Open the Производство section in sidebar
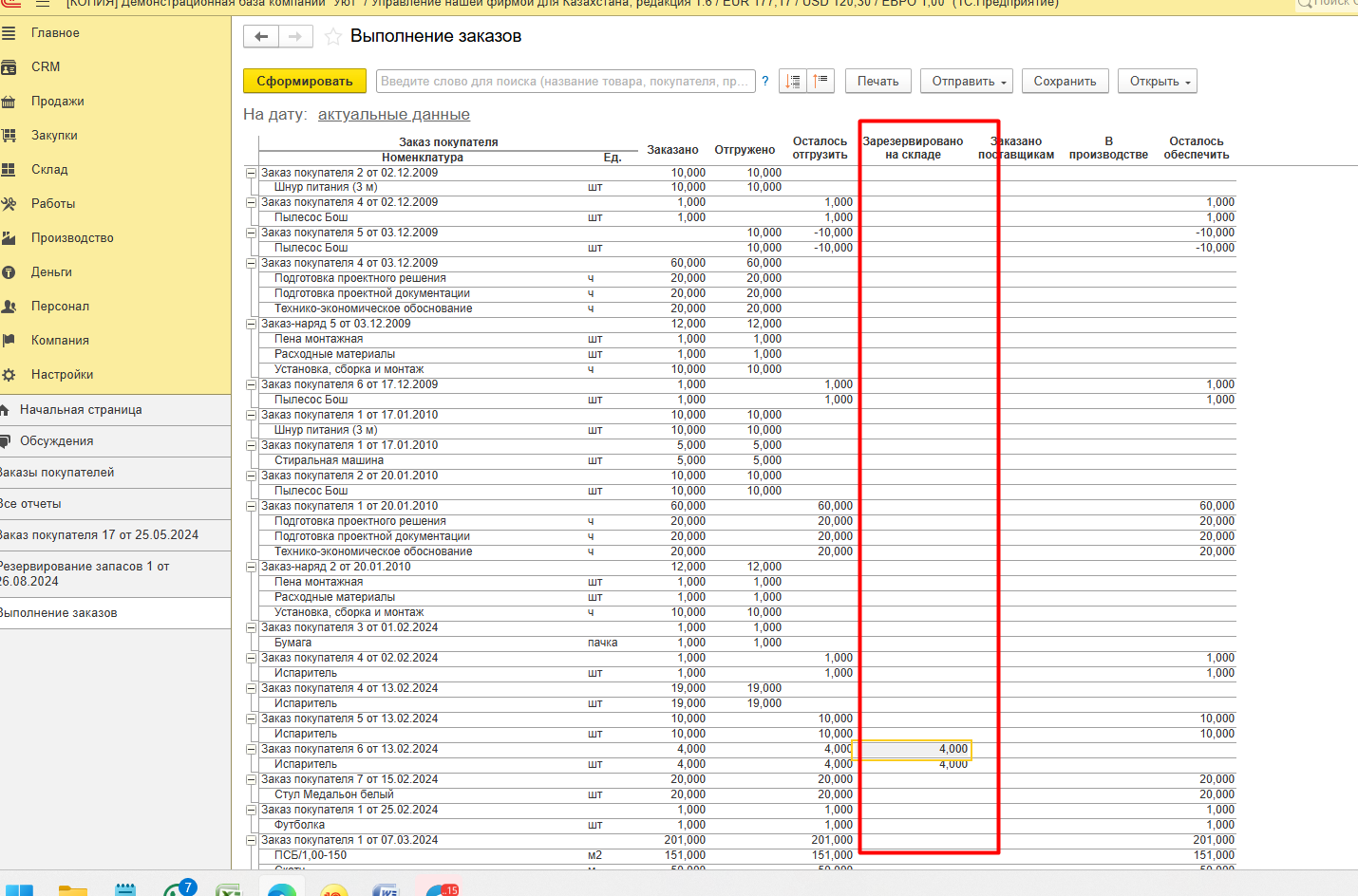 click(72, 238)
